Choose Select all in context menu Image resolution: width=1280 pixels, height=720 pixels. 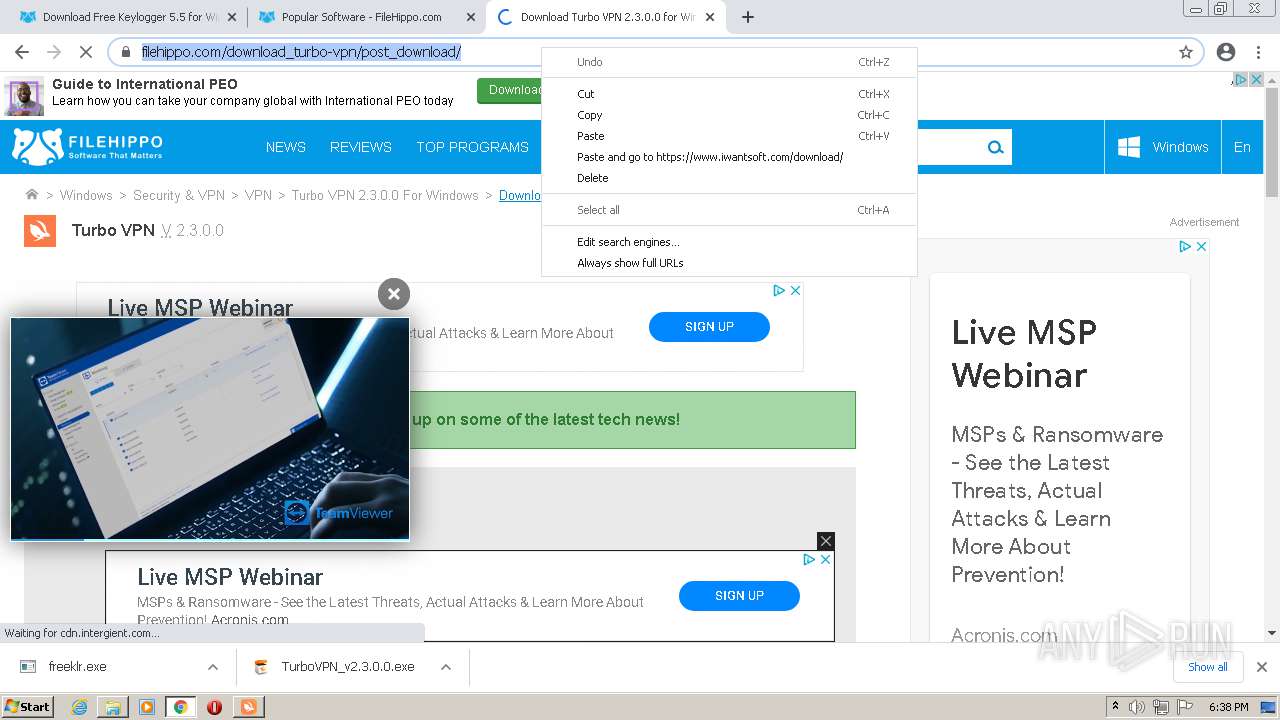point(729,210)
